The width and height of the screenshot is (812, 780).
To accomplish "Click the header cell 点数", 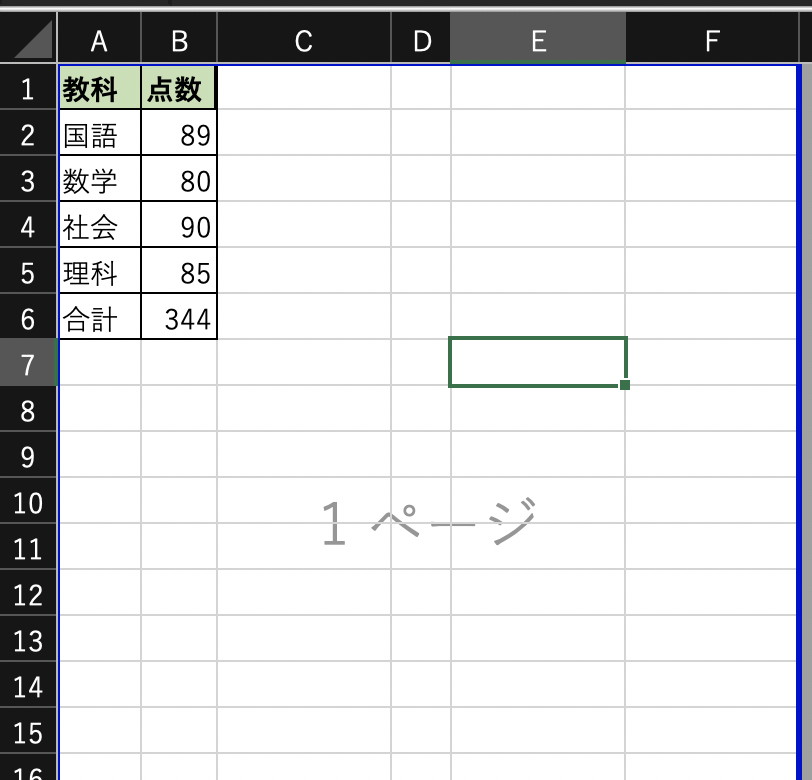I will tap(179, 87).
